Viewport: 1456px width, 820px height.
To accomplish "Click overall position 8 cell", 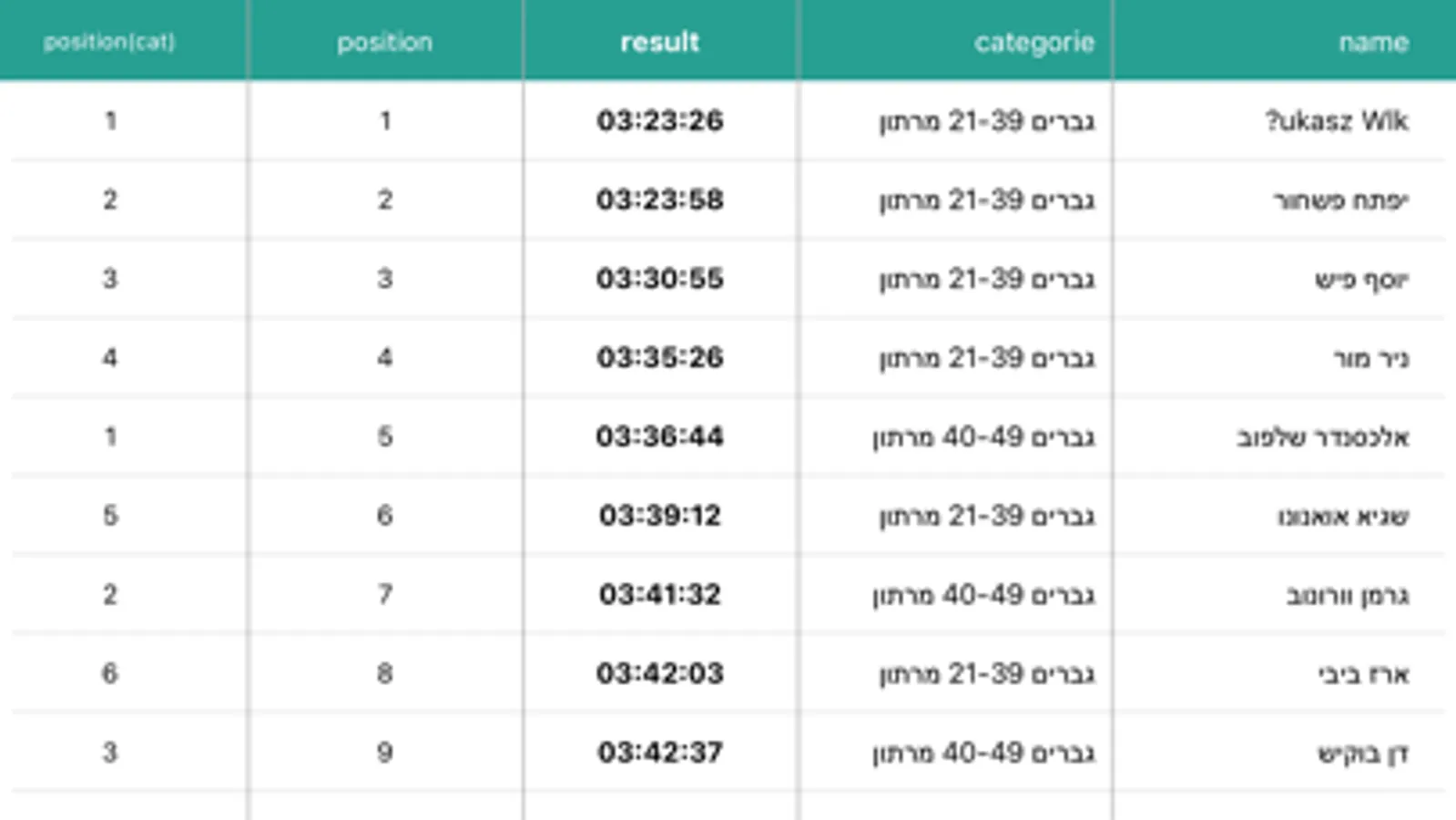I will click(384, 673).
